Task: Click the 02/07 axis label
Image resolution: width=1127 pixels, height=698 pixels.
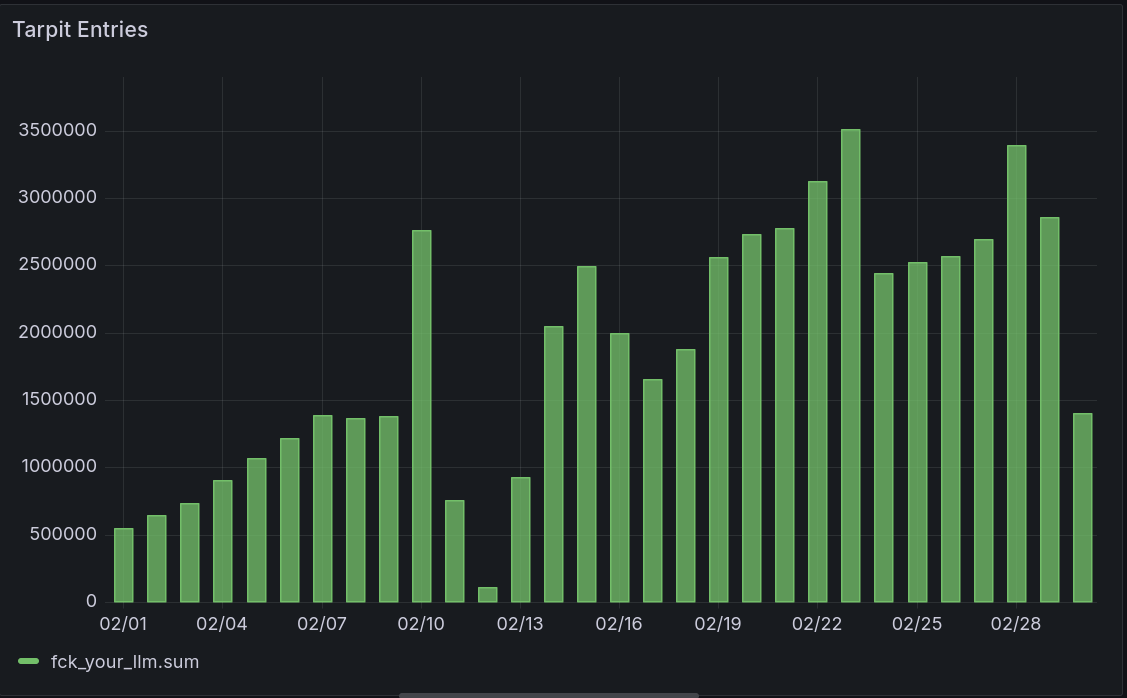Action: [x=320, y=623]
